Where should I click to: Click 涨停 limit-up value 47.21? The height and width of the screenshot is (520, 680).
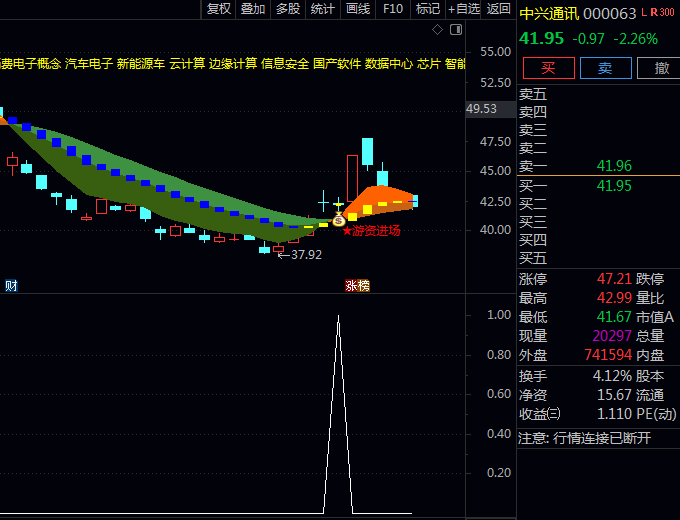tap(614, 279)
